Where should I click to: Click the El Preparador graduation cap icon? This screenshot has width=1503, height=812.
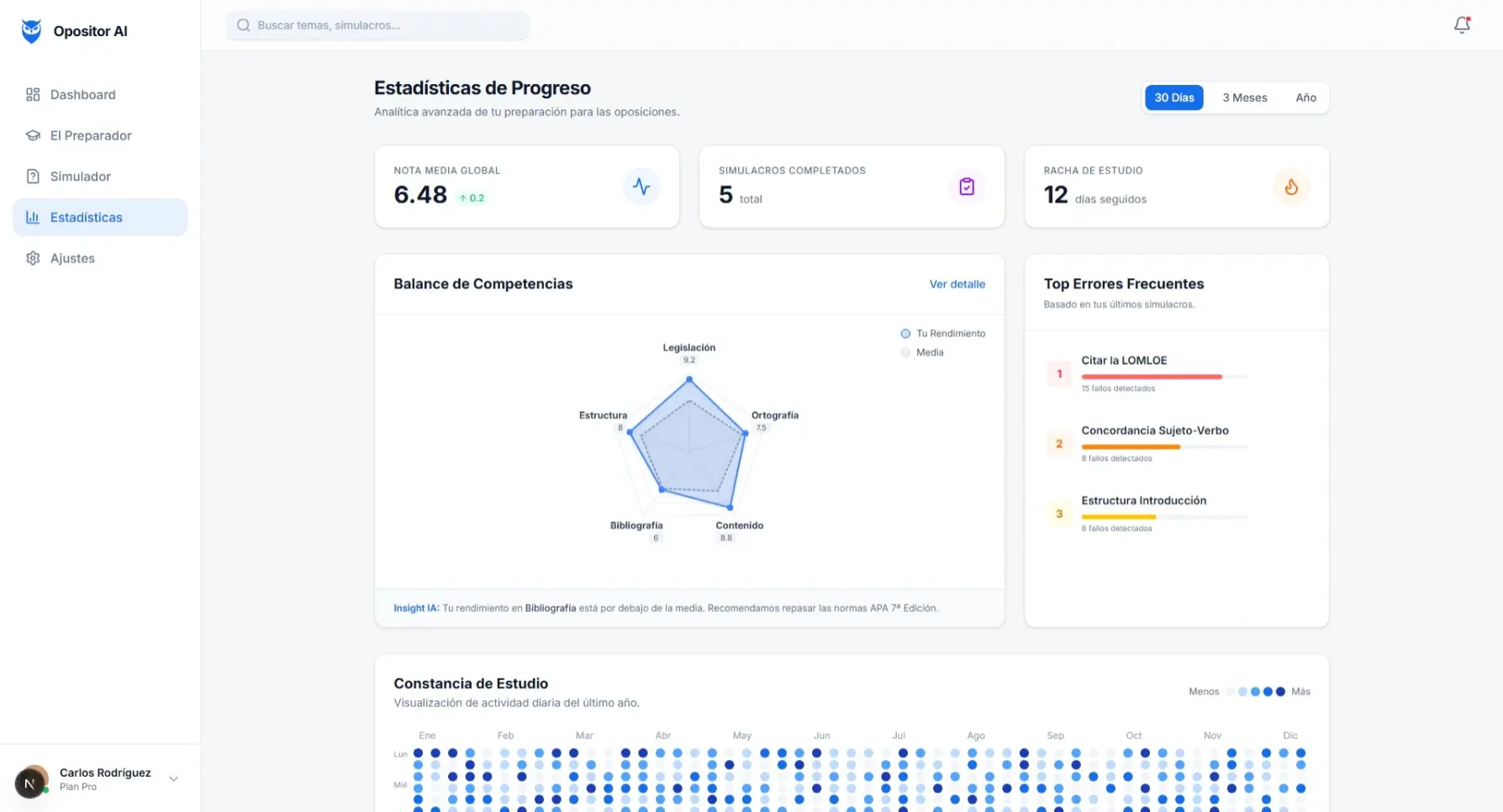pos(33,135)
